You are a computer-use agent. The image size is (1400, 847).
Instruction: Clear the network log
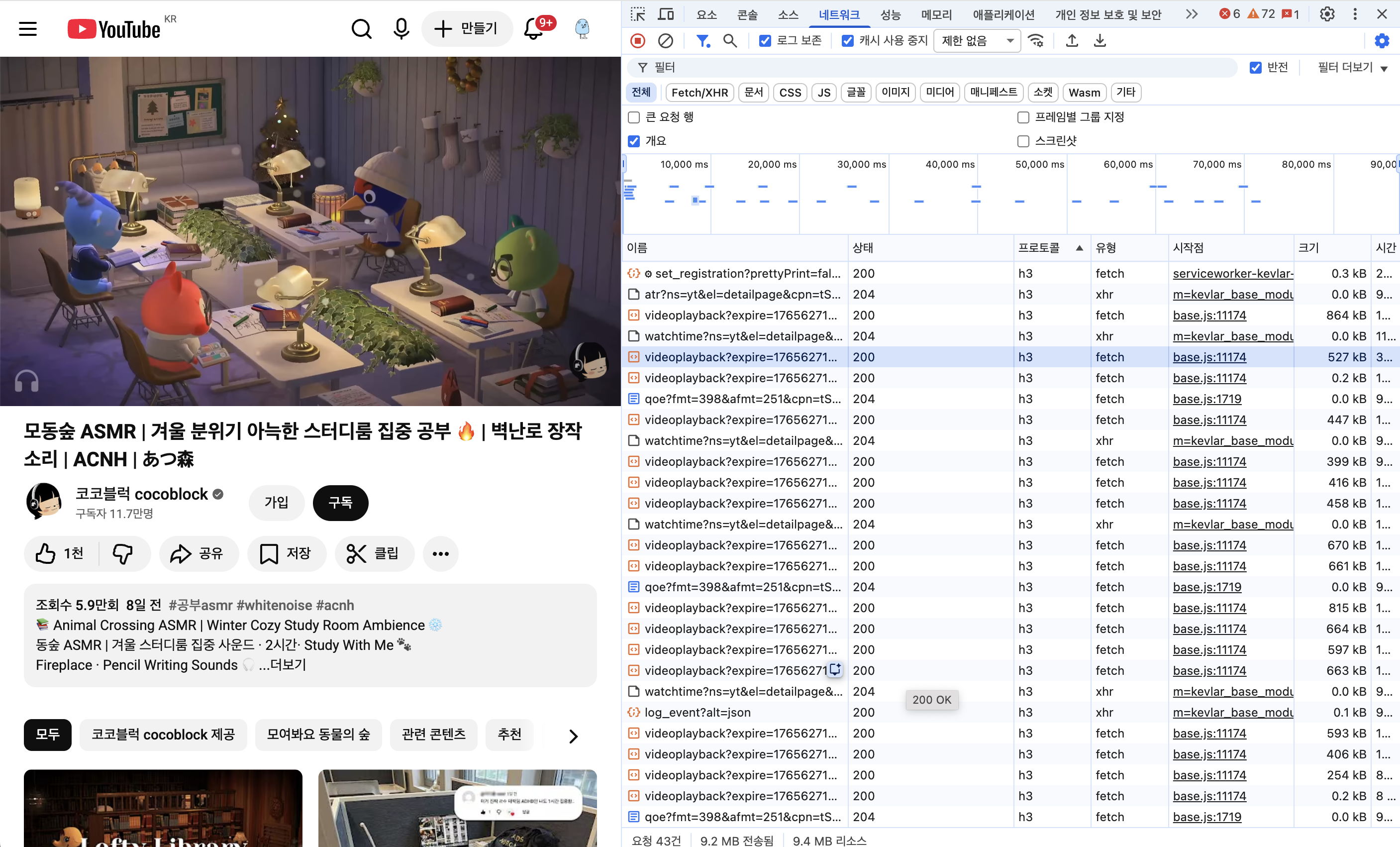665,41
